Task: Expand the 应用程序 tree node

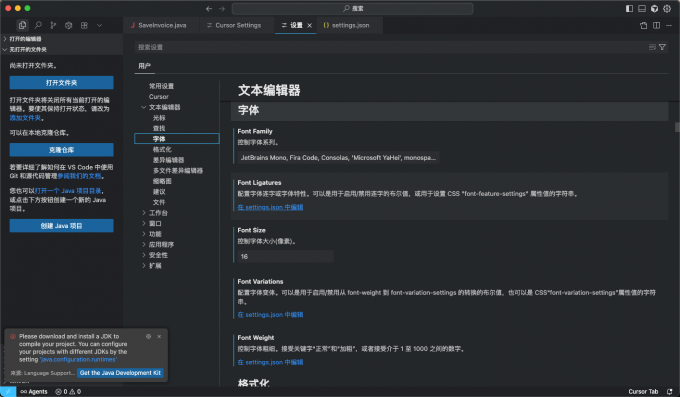Action: (x=144, y=244)
